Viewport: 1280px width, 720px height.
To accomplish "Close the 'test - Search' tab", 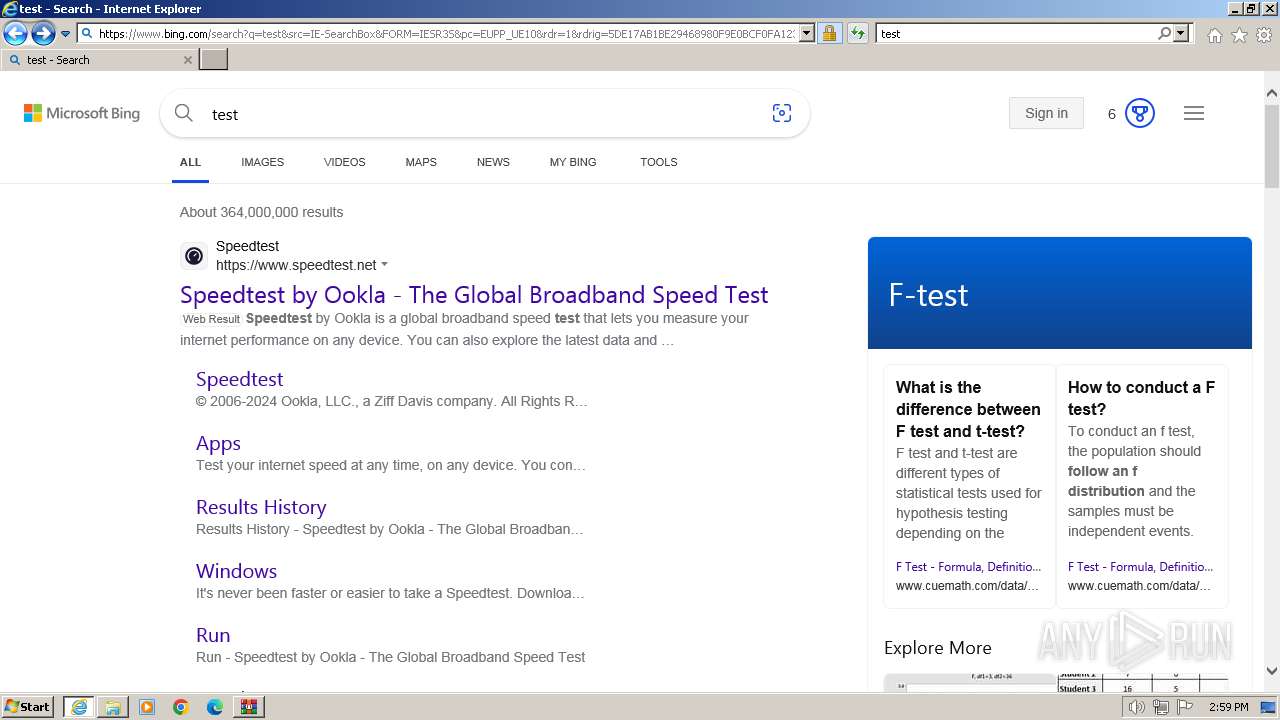I will point(187,60).
